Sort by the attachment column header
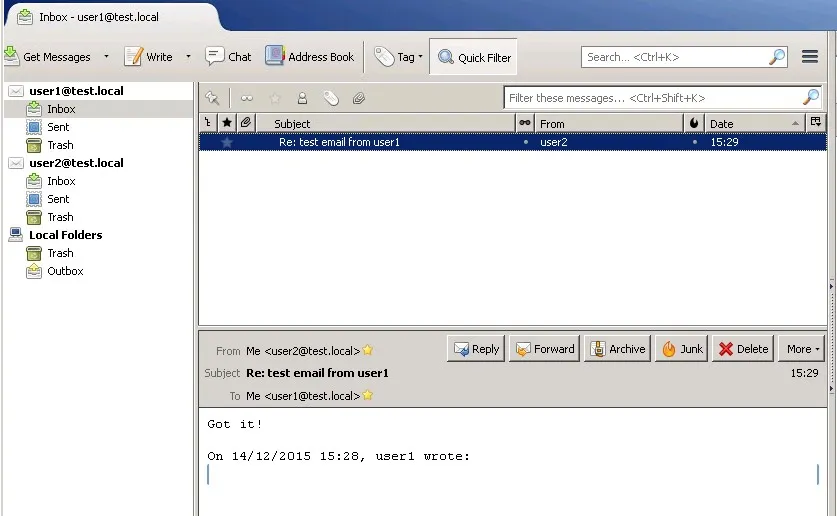 point(245,123)
